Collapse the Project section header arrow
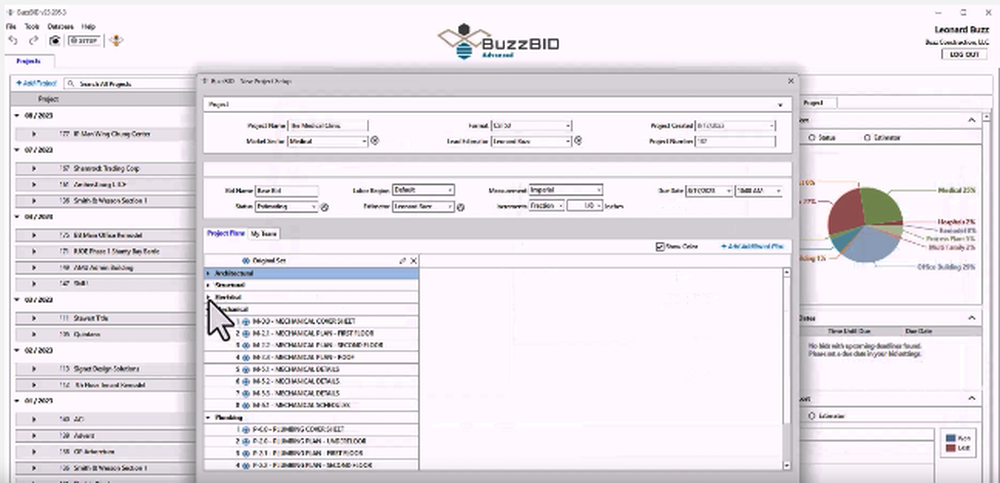This screenshot has width=1000, height=483. click(780, 104)
